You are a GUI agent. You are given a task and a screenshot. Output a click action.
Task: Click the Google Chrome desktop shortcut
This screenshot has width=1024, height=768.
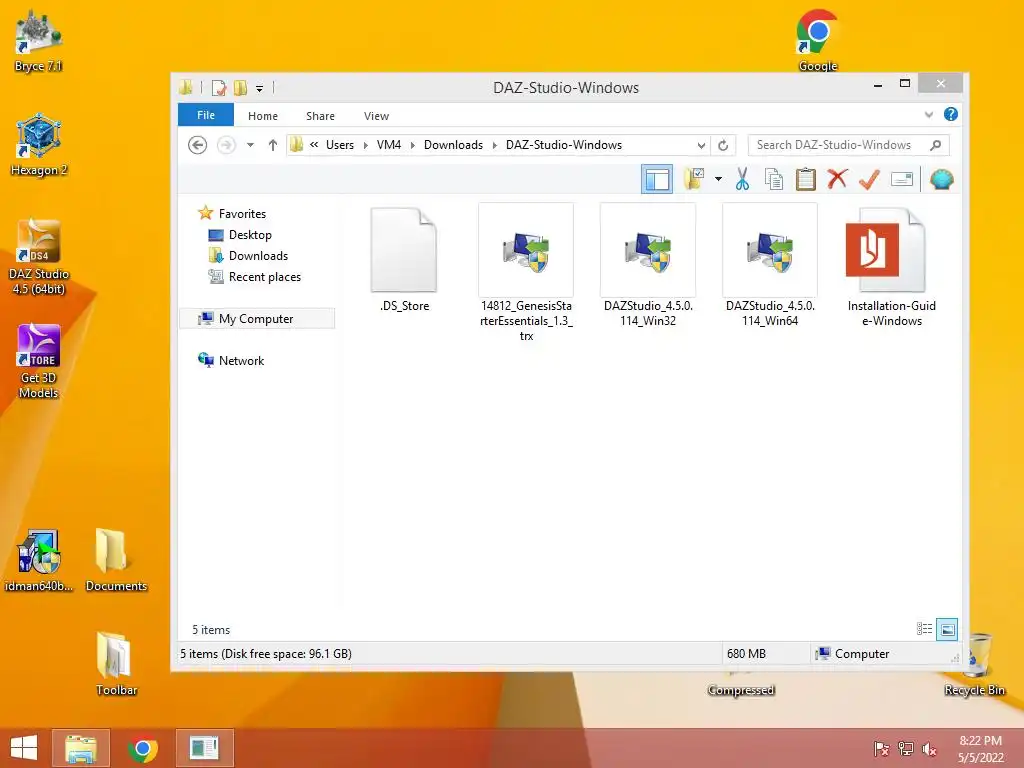[818, 40]
